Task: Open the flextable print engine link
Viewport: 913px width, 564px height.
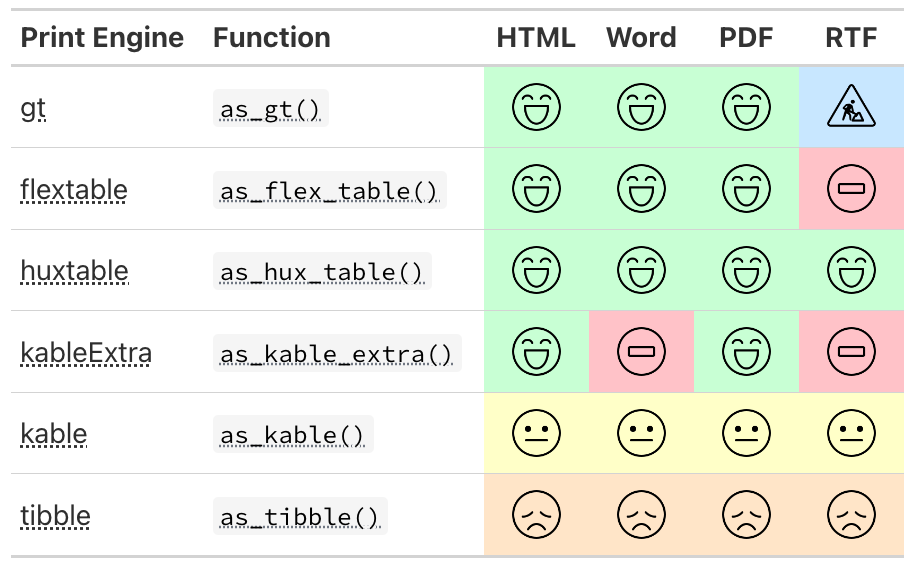Action: [74, 189]
